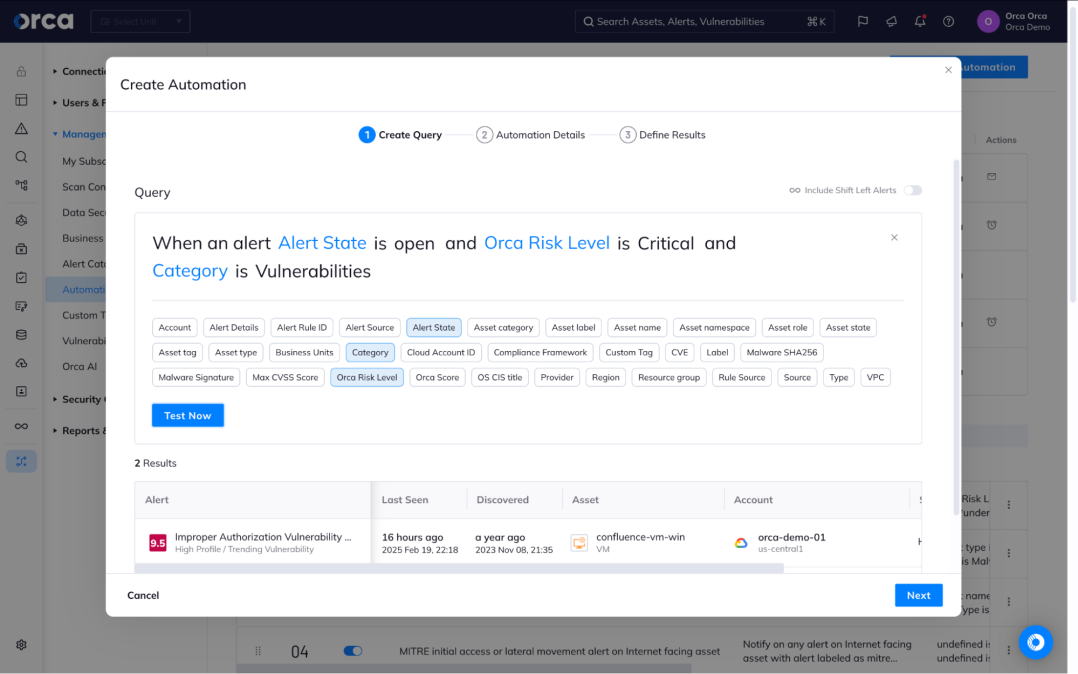
Task: Open the Orca Orca user avatar
Action: [988, 21]
